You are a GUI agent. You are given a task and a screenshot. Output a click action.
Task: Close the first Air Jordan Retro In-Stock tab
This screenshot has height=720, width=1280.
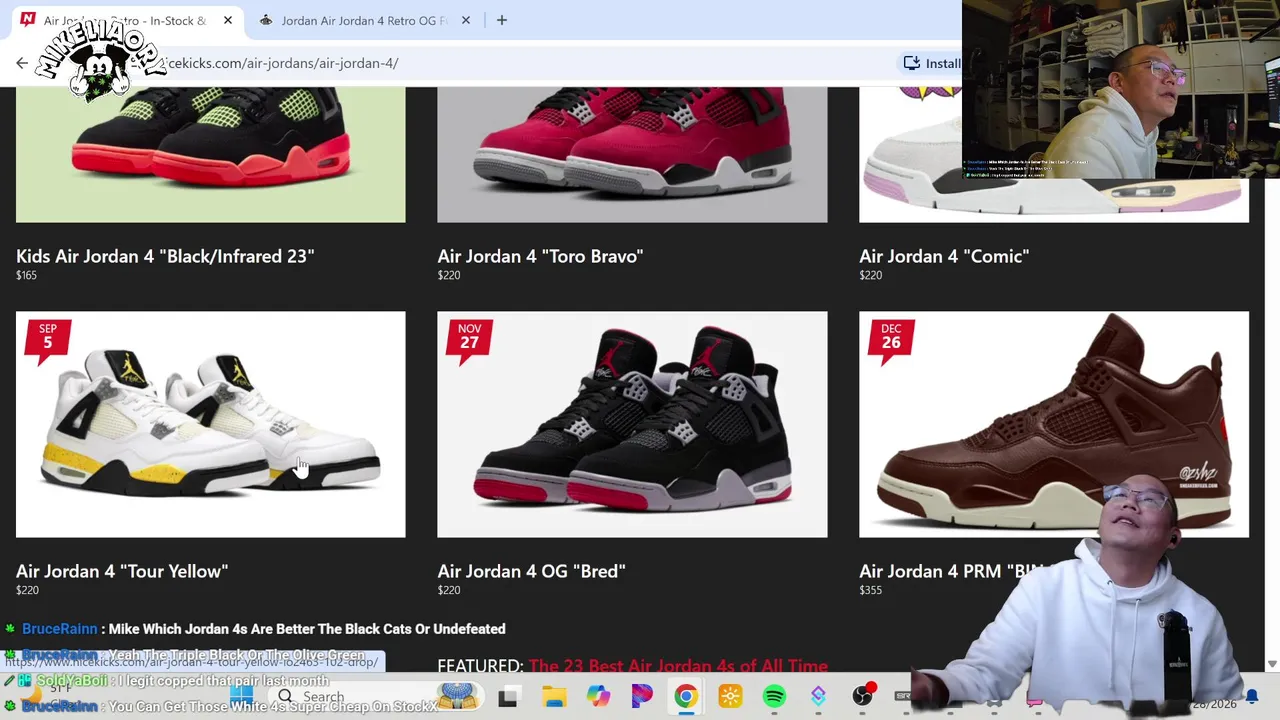coord(228,20)
